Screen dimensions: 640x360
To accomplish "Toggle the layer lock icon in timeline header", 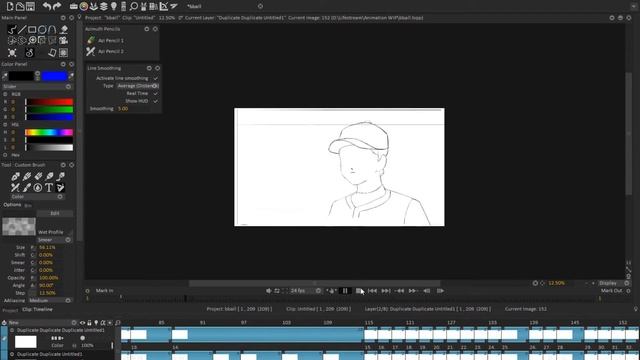I will click(x=89, y=323).
